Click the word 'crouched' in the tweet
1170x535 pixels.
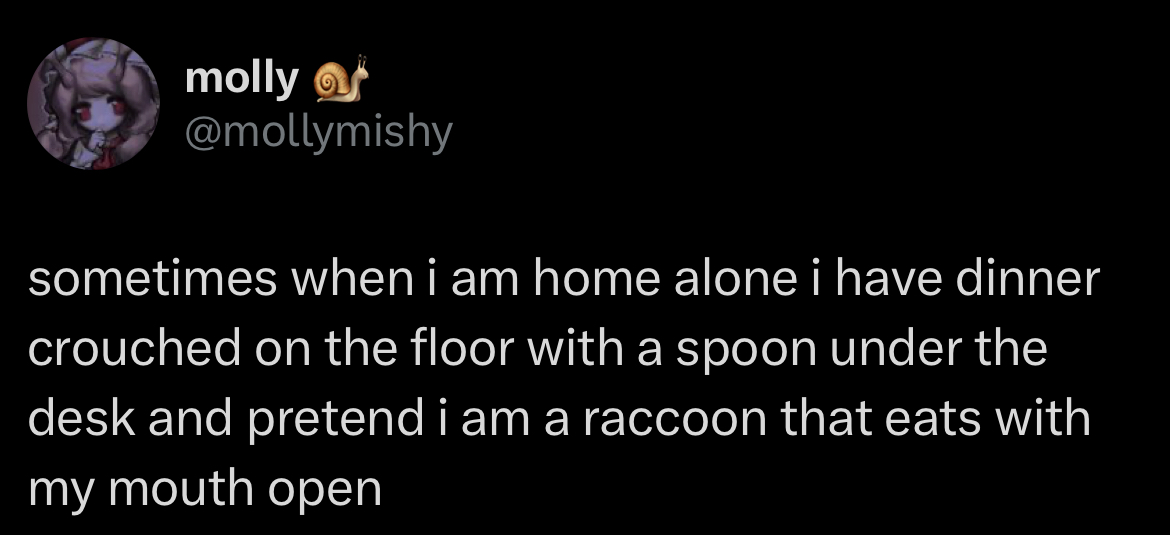(134, 348)
